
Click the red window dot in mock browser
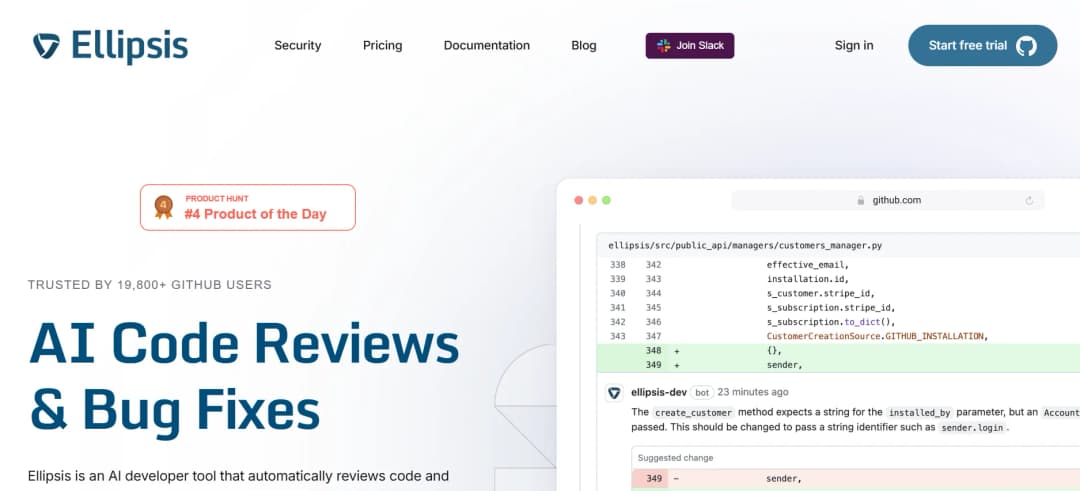578,200
